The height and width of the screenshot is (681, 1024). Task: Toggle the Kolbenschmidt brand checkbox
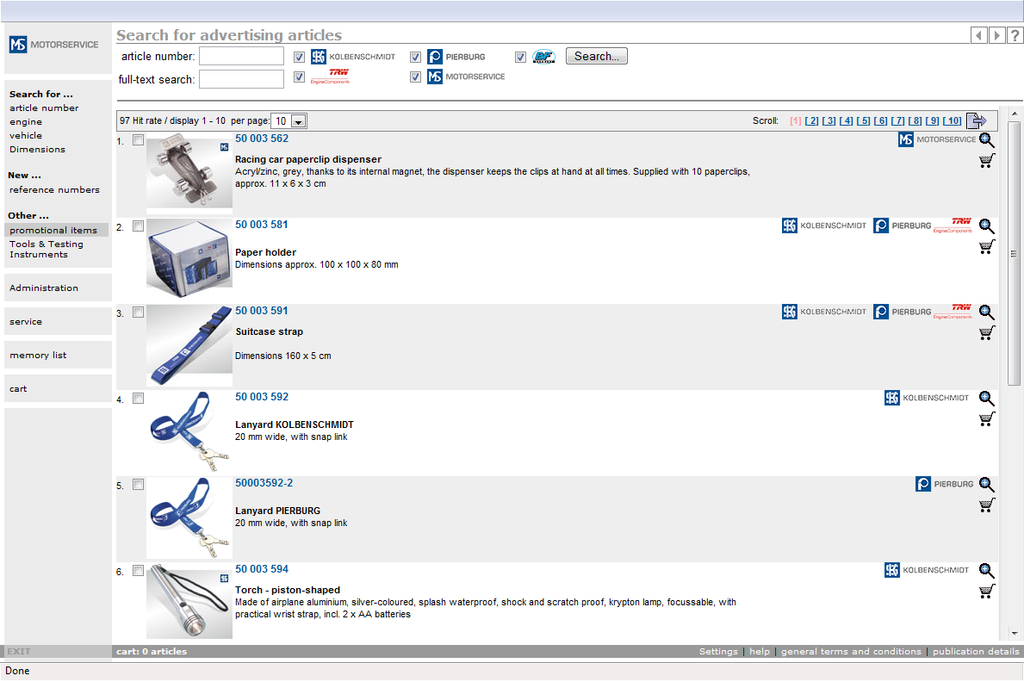click(300, 57)
